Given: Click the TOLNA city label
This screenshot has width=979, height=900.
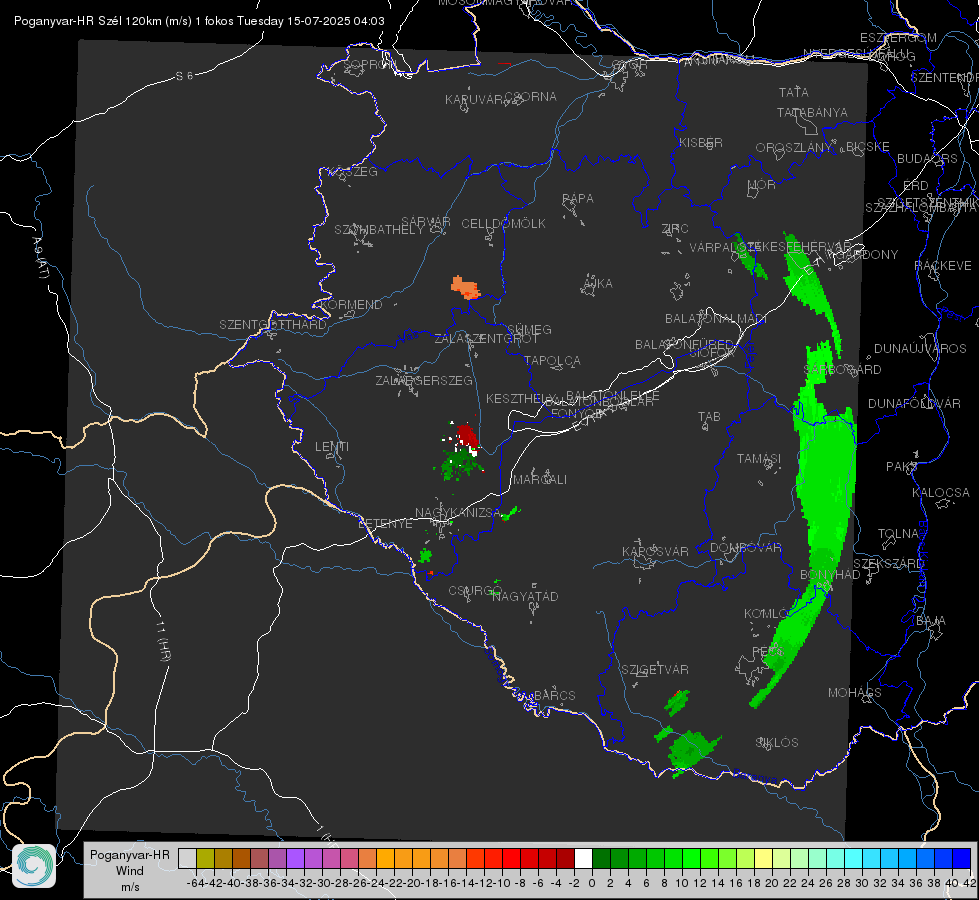Looking at the screenshot, I should click(898, 534).
